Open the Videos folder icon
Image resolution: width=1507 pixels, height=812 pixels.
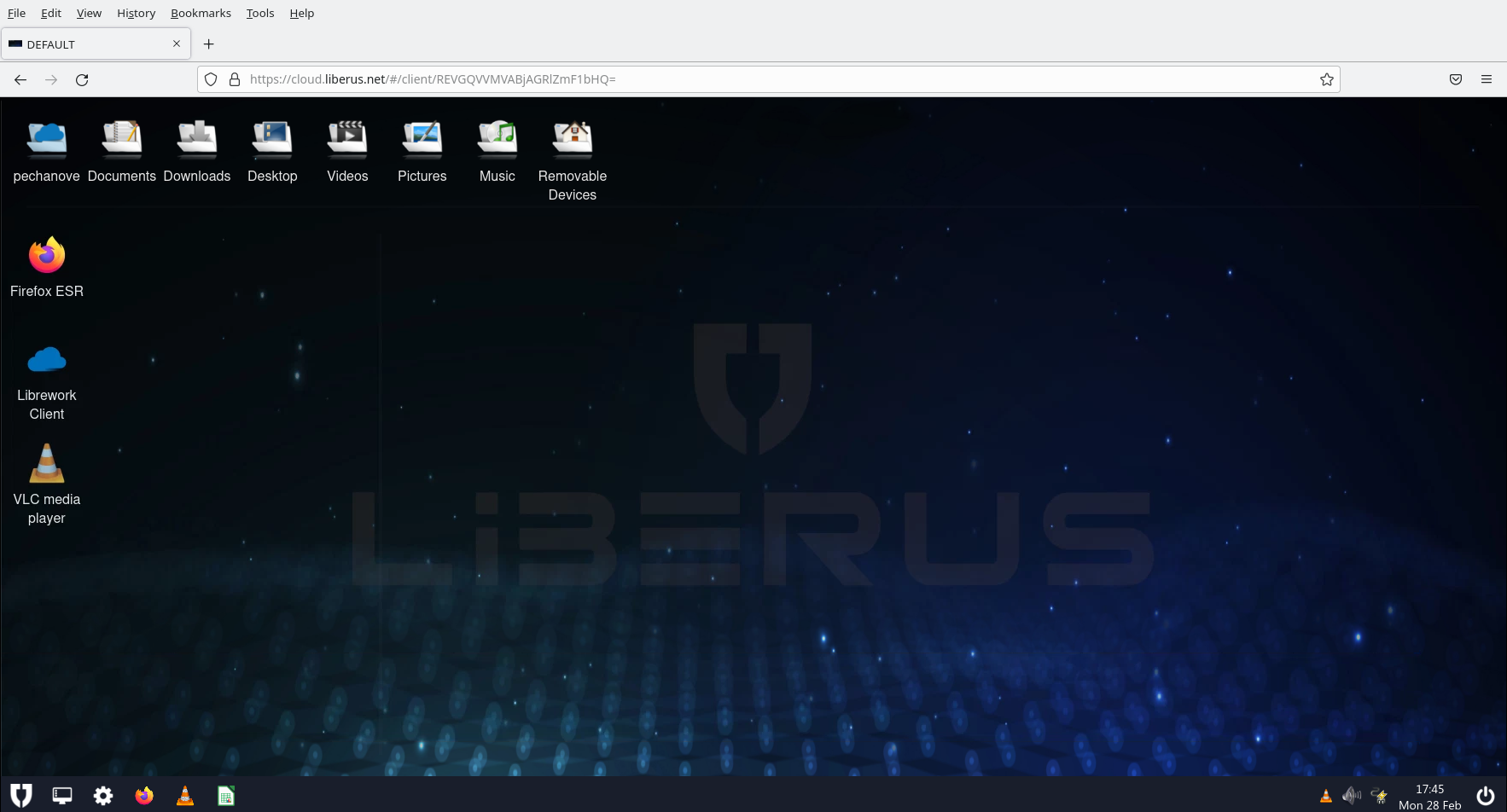[347, 140]
